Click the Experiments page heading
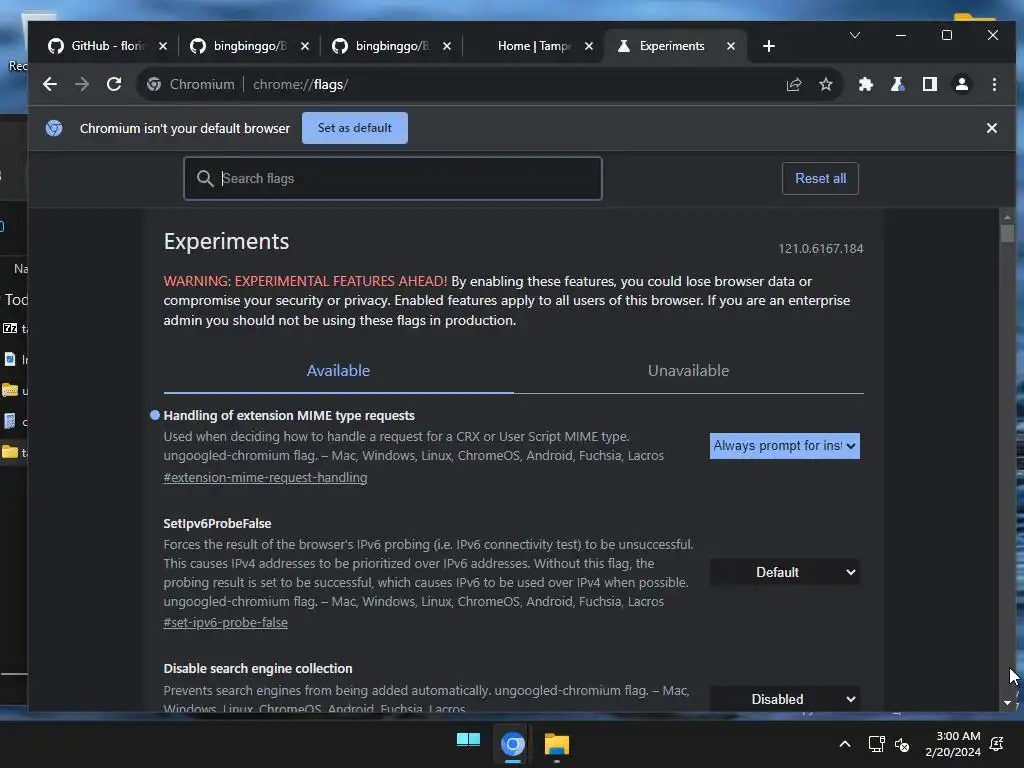The image size is (1024, 768). coord(226,242)
